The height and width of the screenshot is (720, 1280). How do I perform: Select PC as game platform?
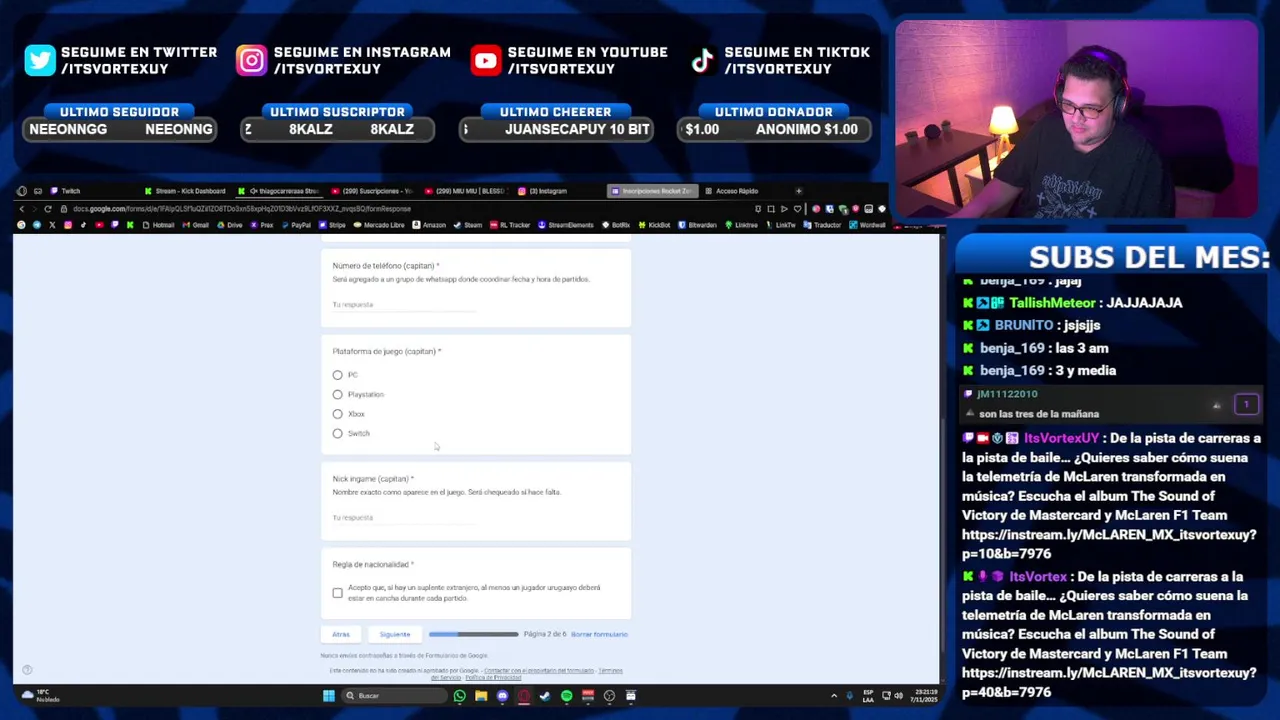[338, 375]
